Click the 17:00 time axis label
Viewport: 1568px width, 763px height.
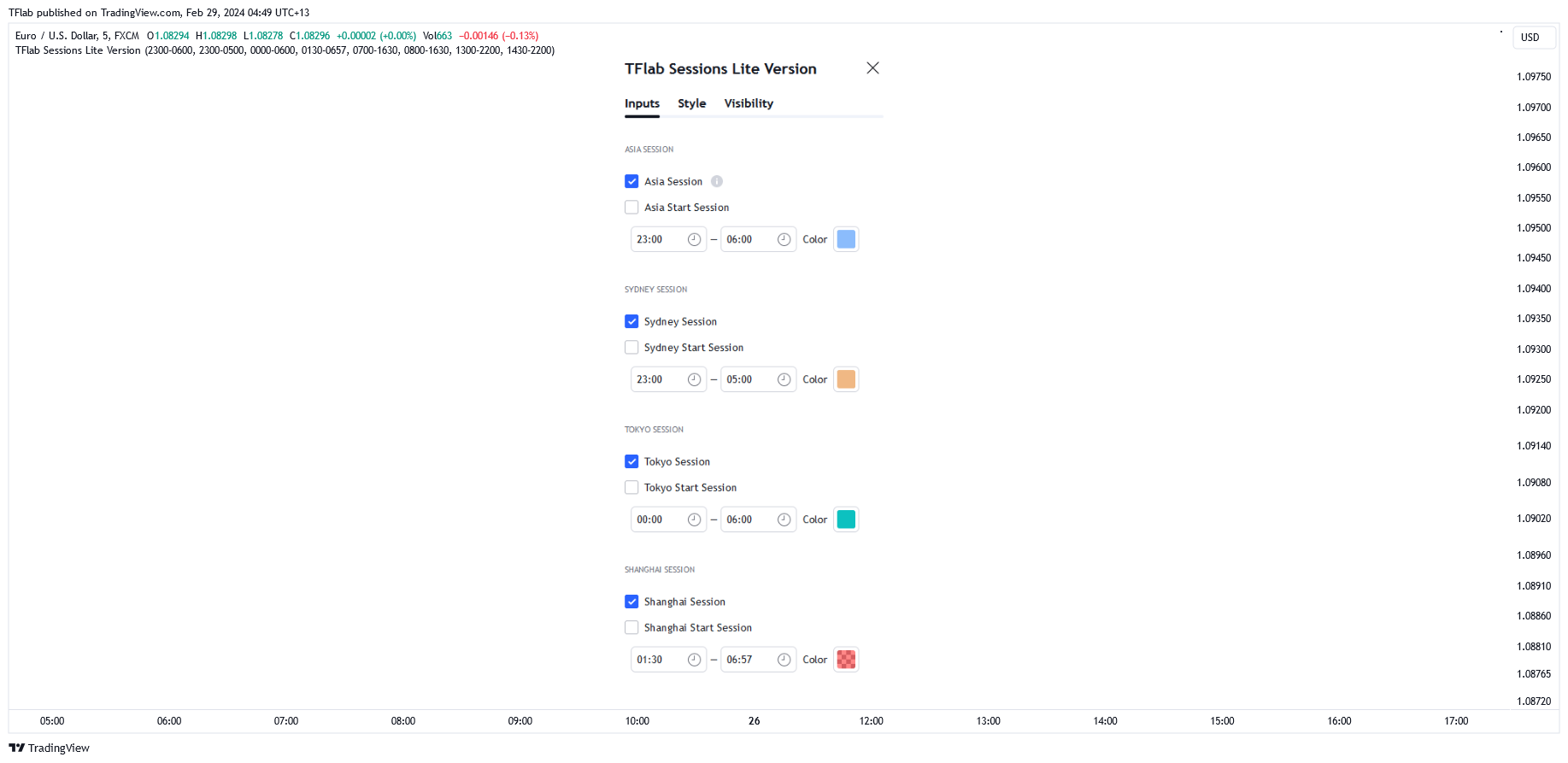click(x=1456, y=721)
